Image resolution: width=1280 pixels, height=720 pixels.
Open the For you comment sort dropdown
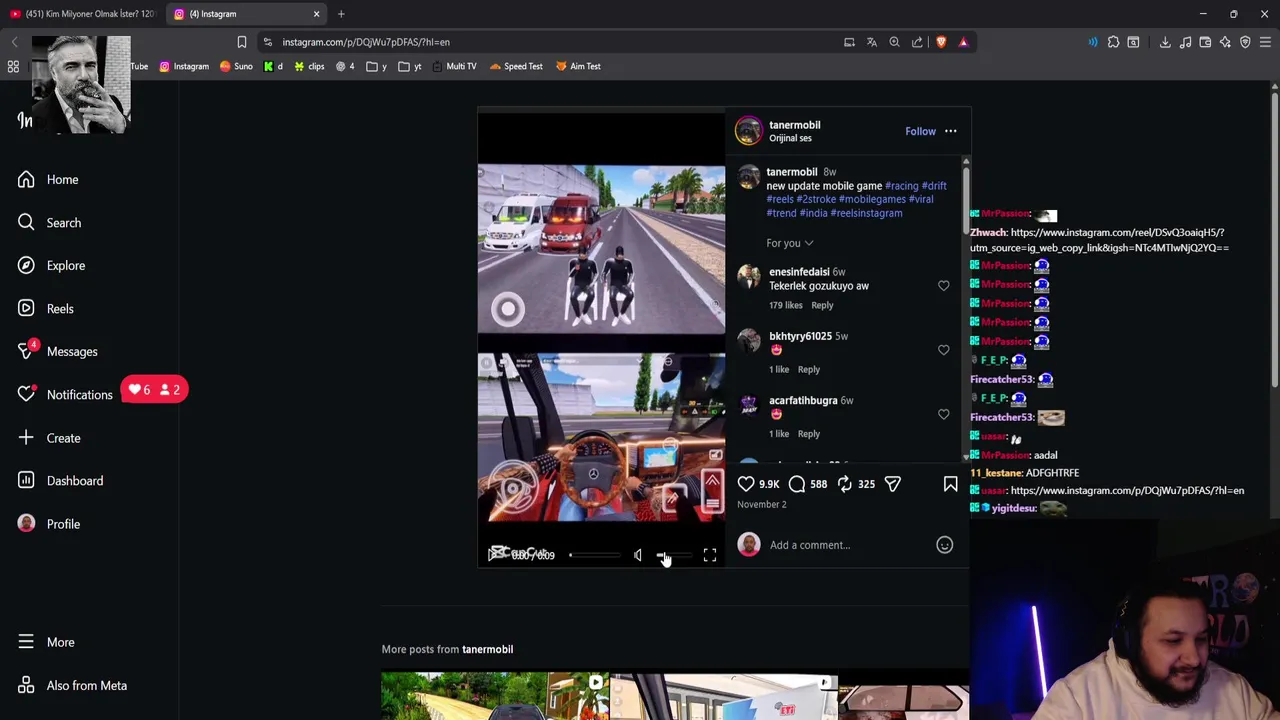[790, 243]
